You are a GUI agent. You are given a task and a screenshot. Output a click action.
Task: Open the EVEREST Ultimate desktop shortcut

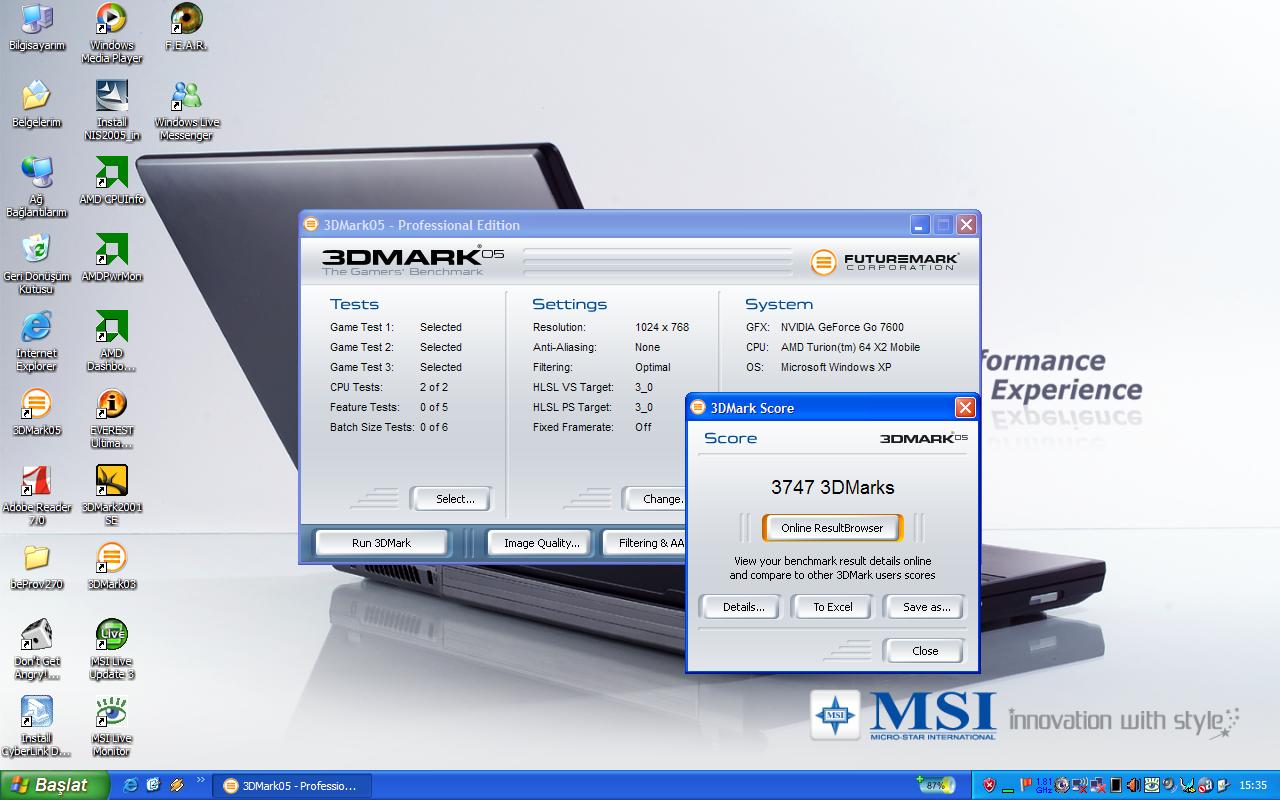111,418
